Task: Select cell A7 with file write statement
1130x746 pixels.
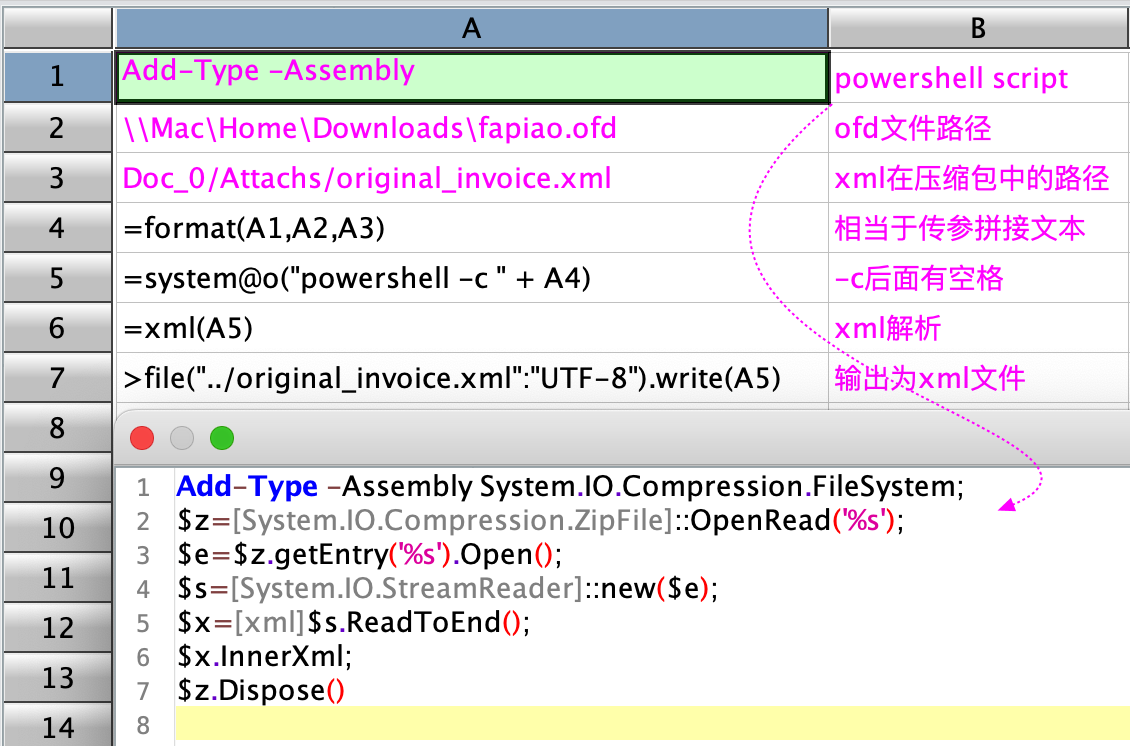Action: pyautogui.click(x=471, y=378)
